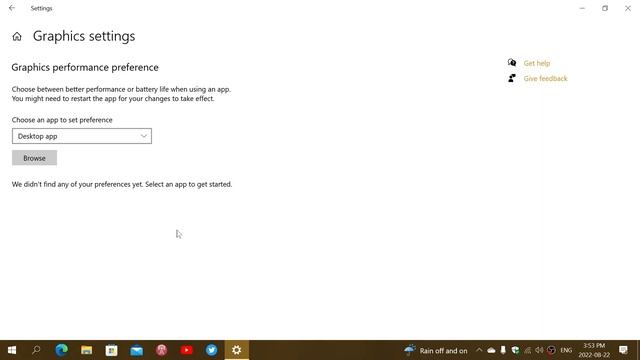Minimize the Settings window
The width and height of the screenshot is (640, 360).
[582, 8]
